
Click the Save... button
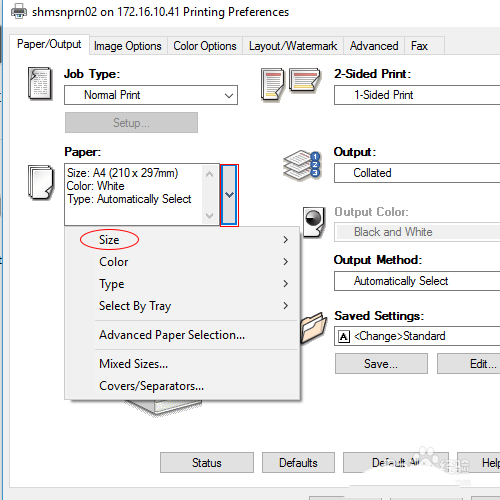tap(381, 364)
